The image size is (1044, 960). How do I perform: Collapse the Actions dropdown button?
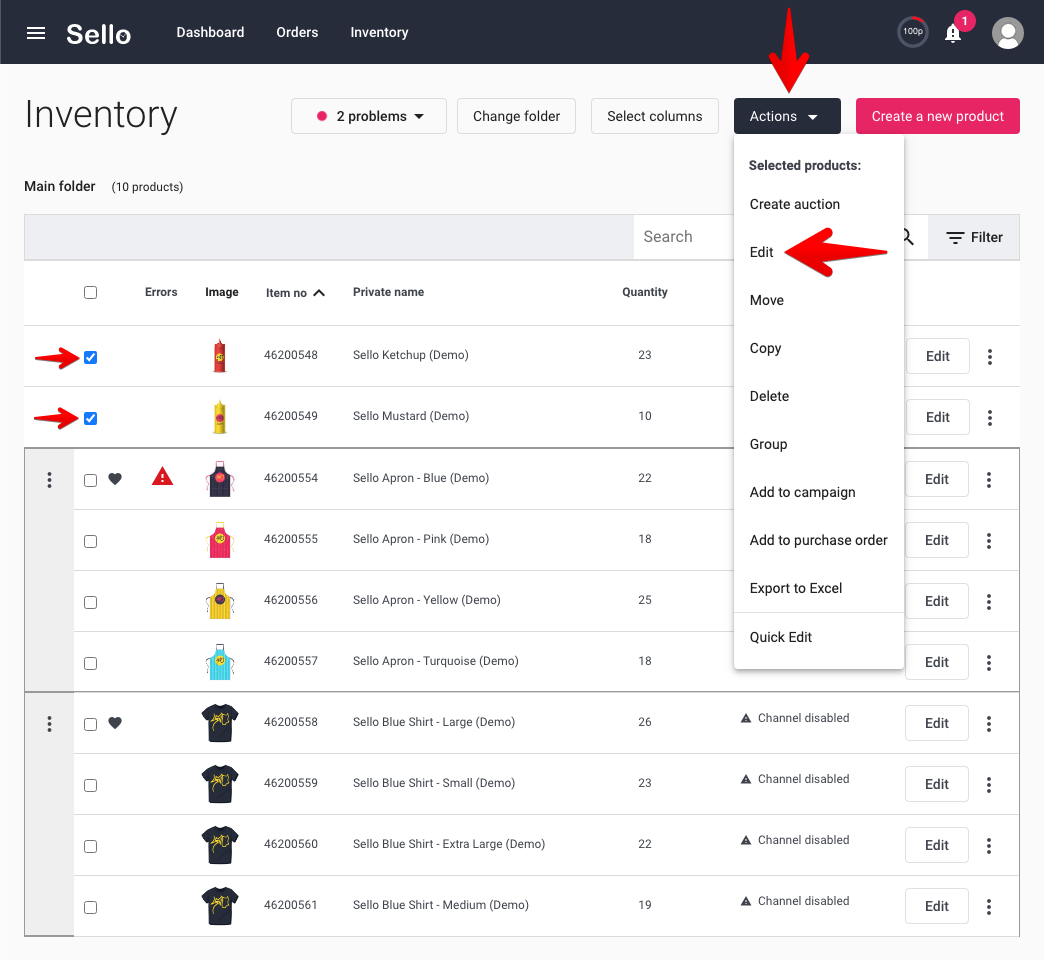(x=787, y=116)
